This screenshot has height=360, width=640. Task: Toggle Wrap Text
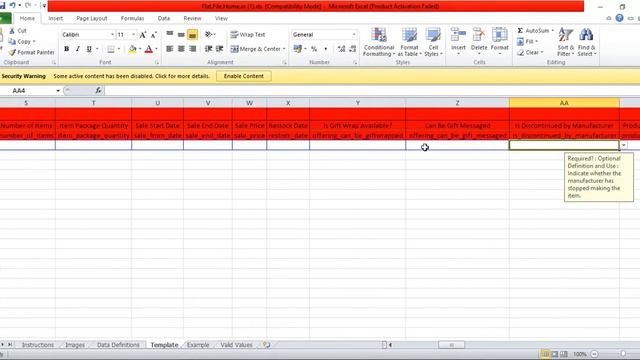click(248, 35)
